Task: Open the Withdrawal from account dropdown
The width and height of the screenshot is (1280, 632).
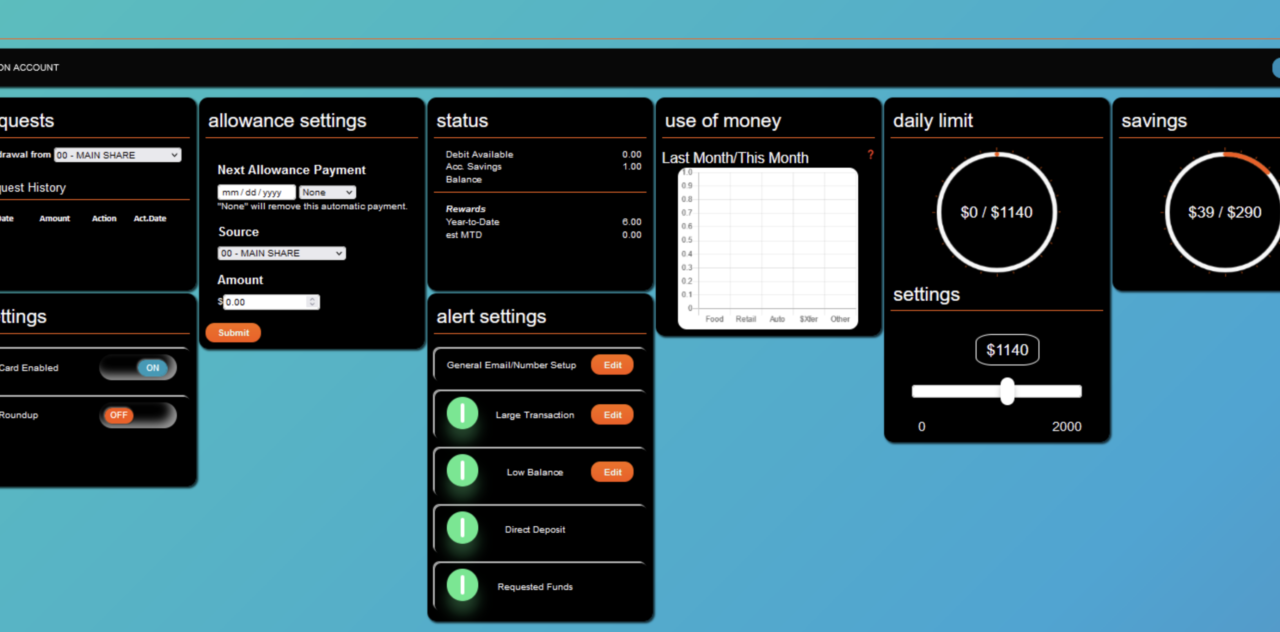Action: (x=118, y=155)
